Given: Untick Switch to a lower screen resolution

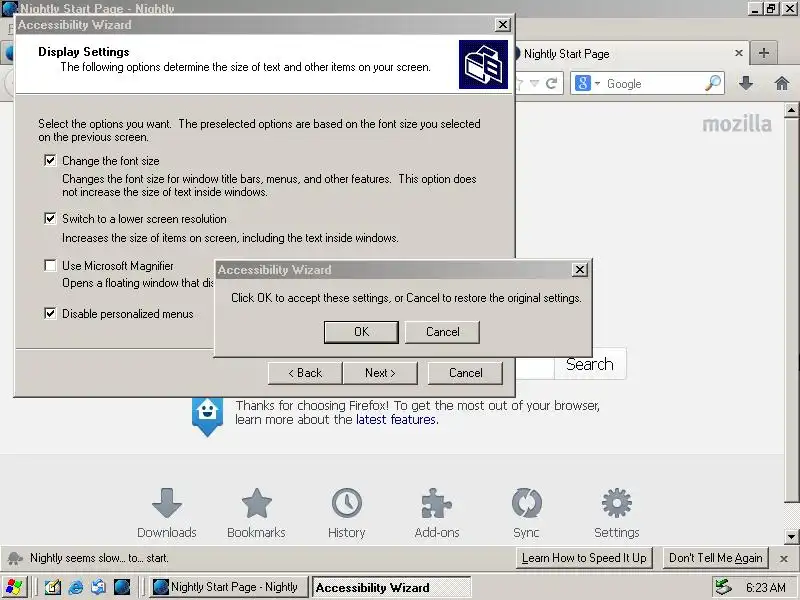Looking at the screenshot, I should [50, 219].
